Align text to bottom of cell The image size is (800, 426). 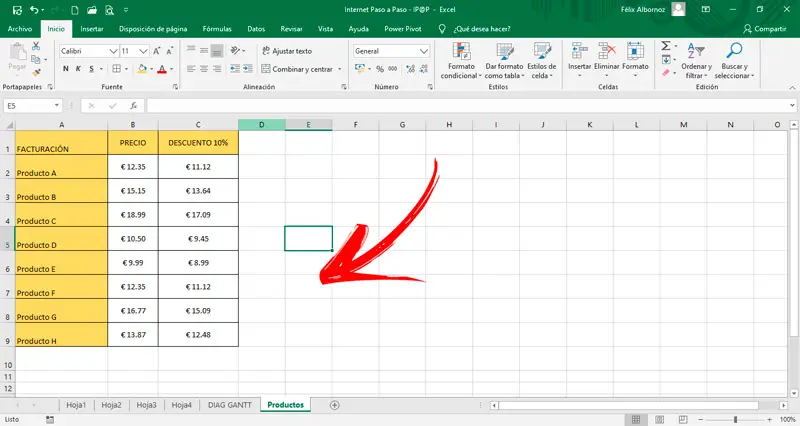point(217,50)
